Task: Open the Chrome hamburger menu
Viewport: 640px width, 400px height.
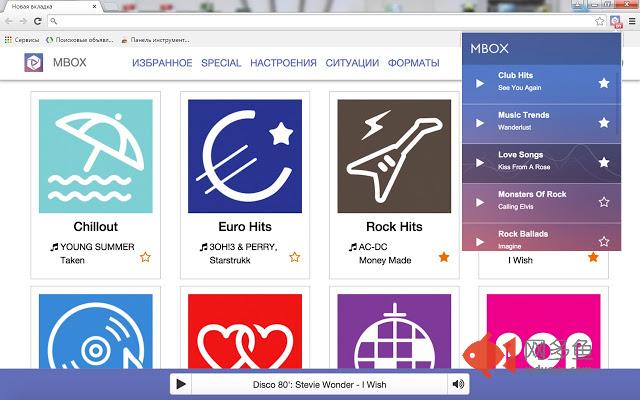Action: coord(632,21)
